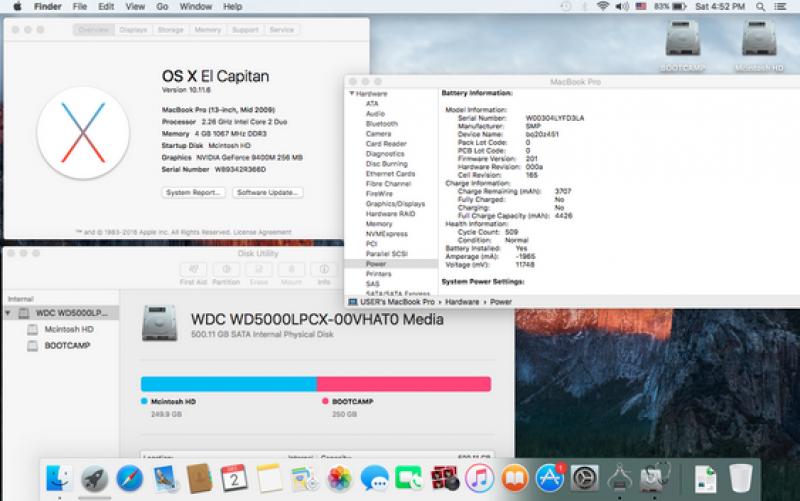Switch to the Memory tab
The image size is (800, 501).
(x=208, y=30)
